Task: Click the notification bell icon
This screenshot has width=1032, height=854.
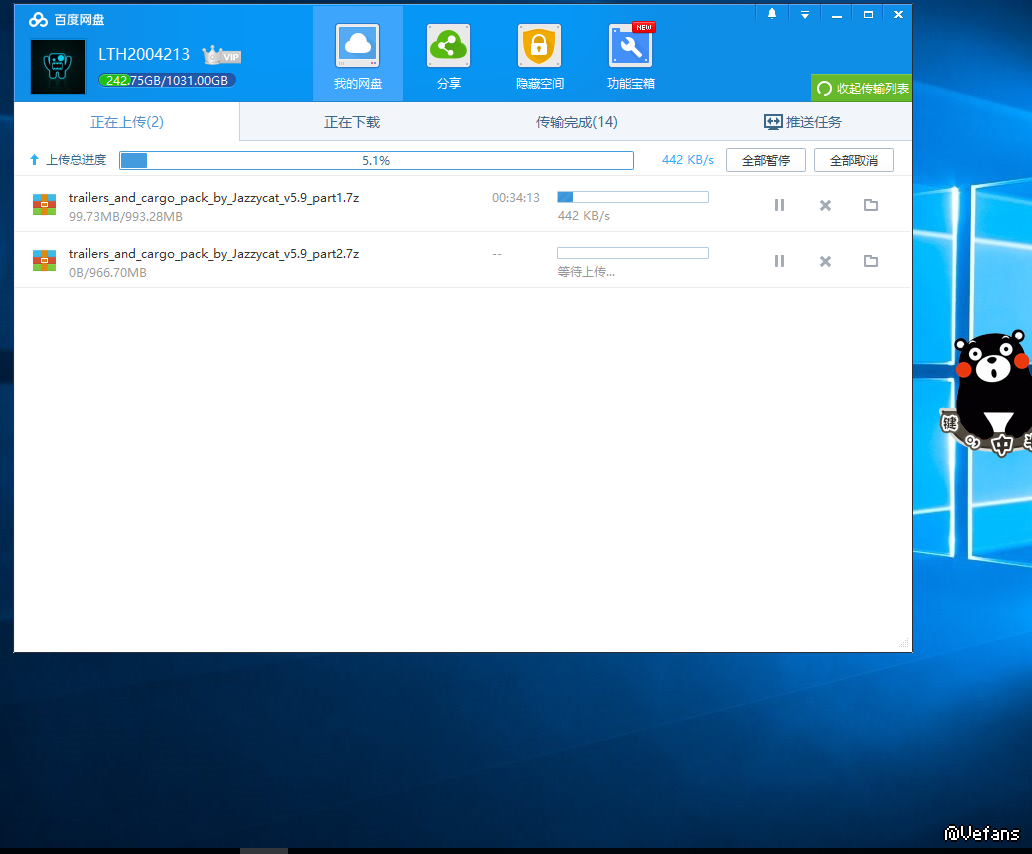Action: click(772, 14)
